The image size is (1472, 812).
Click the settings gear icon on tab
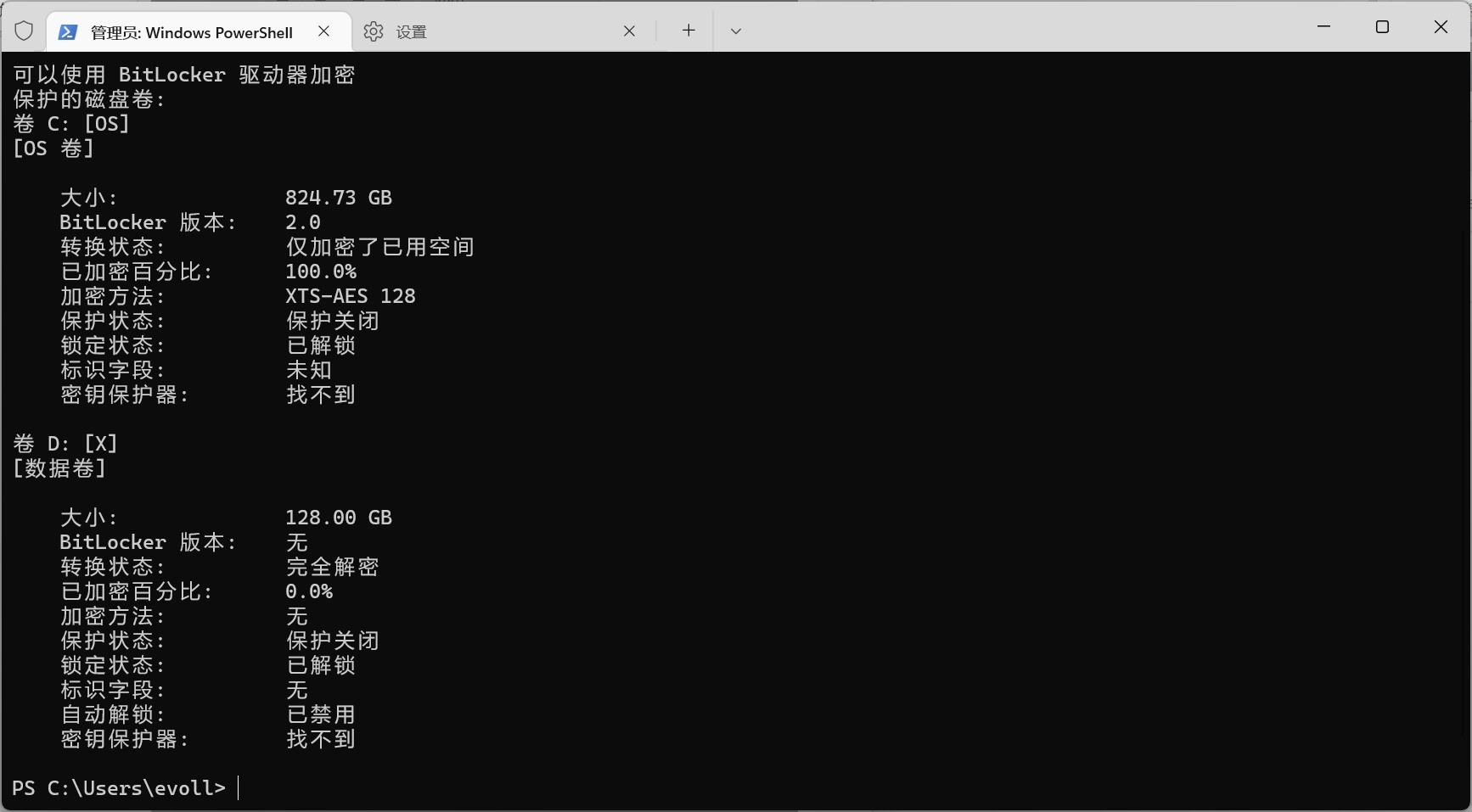374,31
